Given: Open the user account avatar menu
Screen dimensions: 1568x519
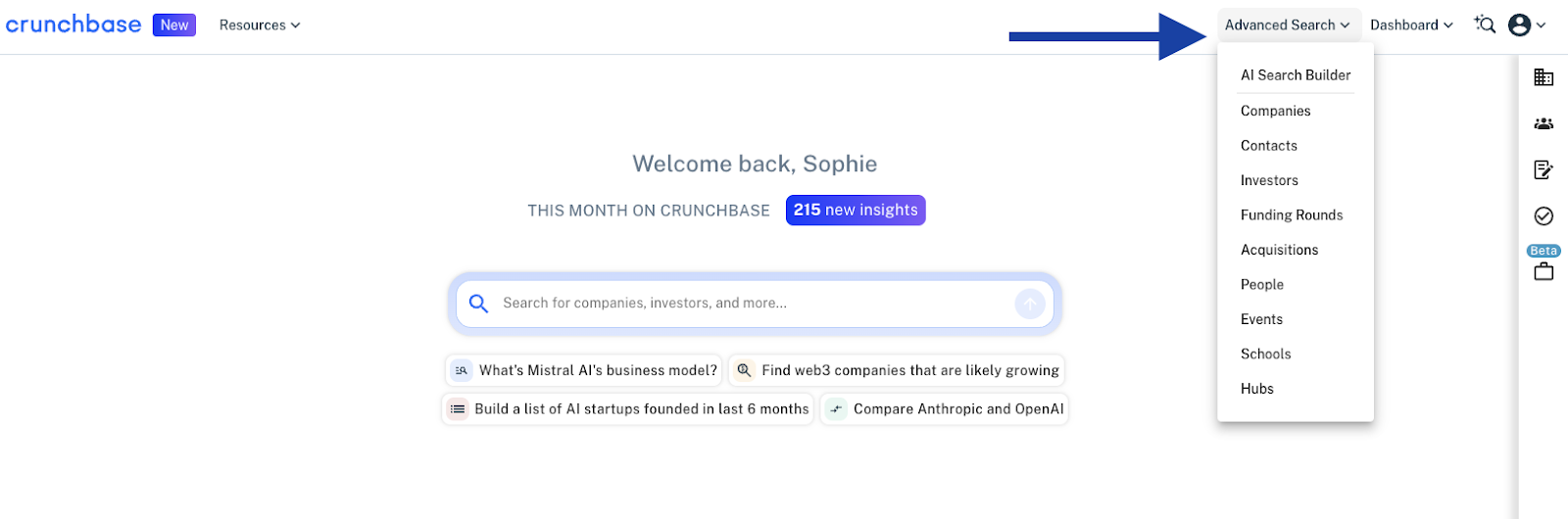Looking at the screenshot, I should pyautogui.click(x=1527, y=24).
